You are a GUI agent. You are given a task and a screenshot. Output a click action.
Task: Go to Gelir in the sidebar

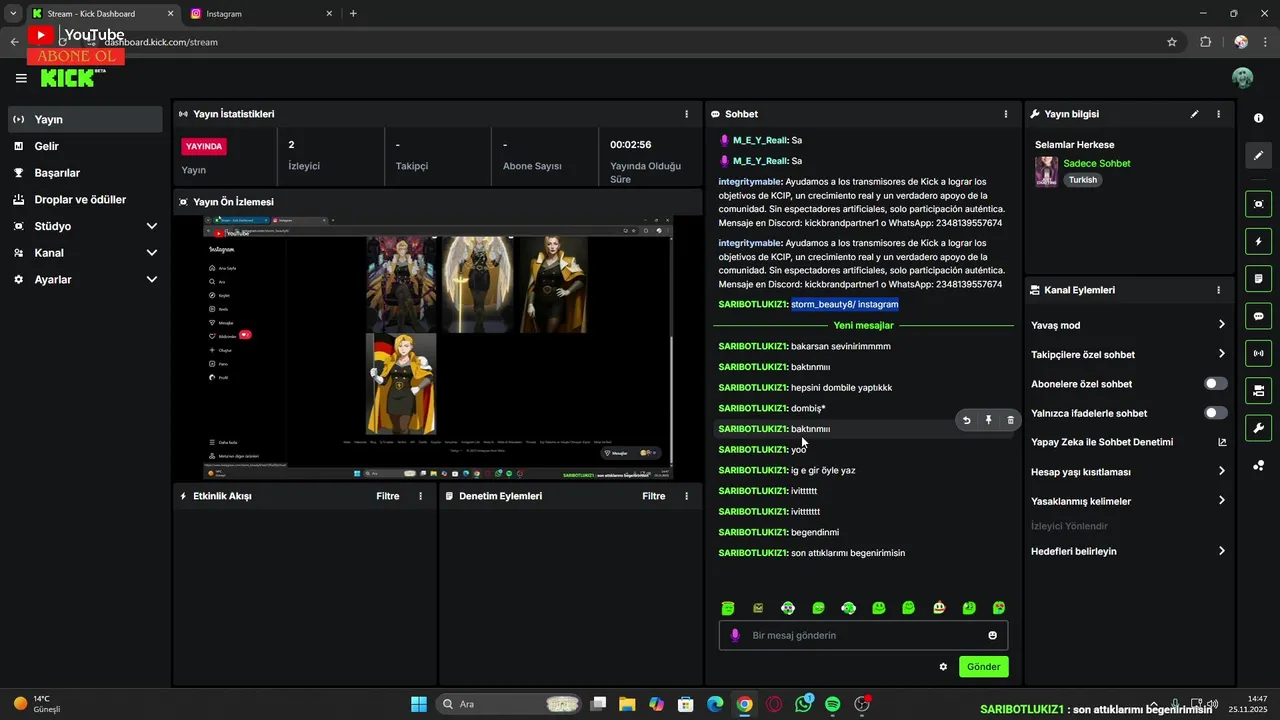pos(85,146)
